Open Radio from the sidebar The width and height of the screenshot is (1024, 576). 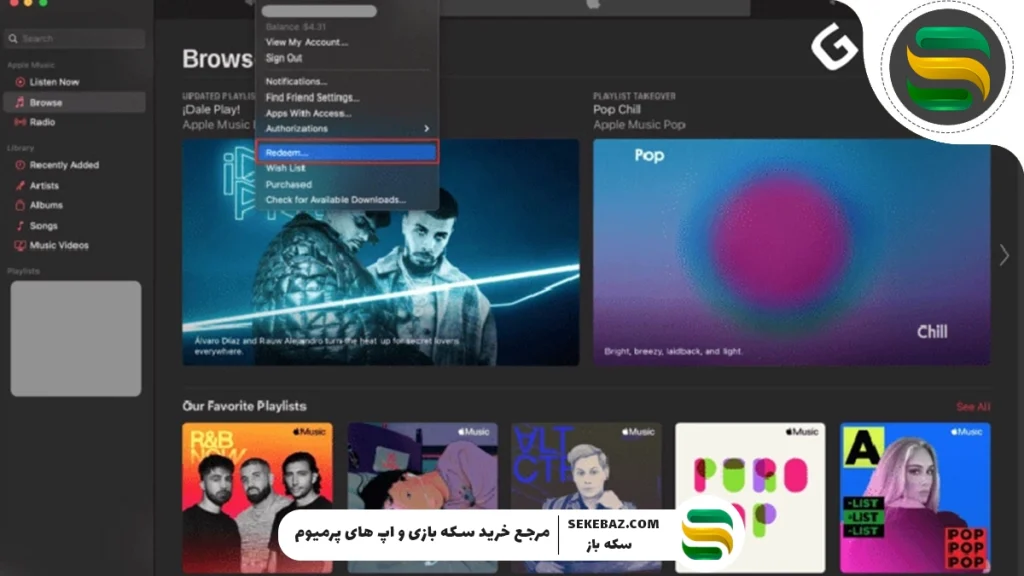42,122
